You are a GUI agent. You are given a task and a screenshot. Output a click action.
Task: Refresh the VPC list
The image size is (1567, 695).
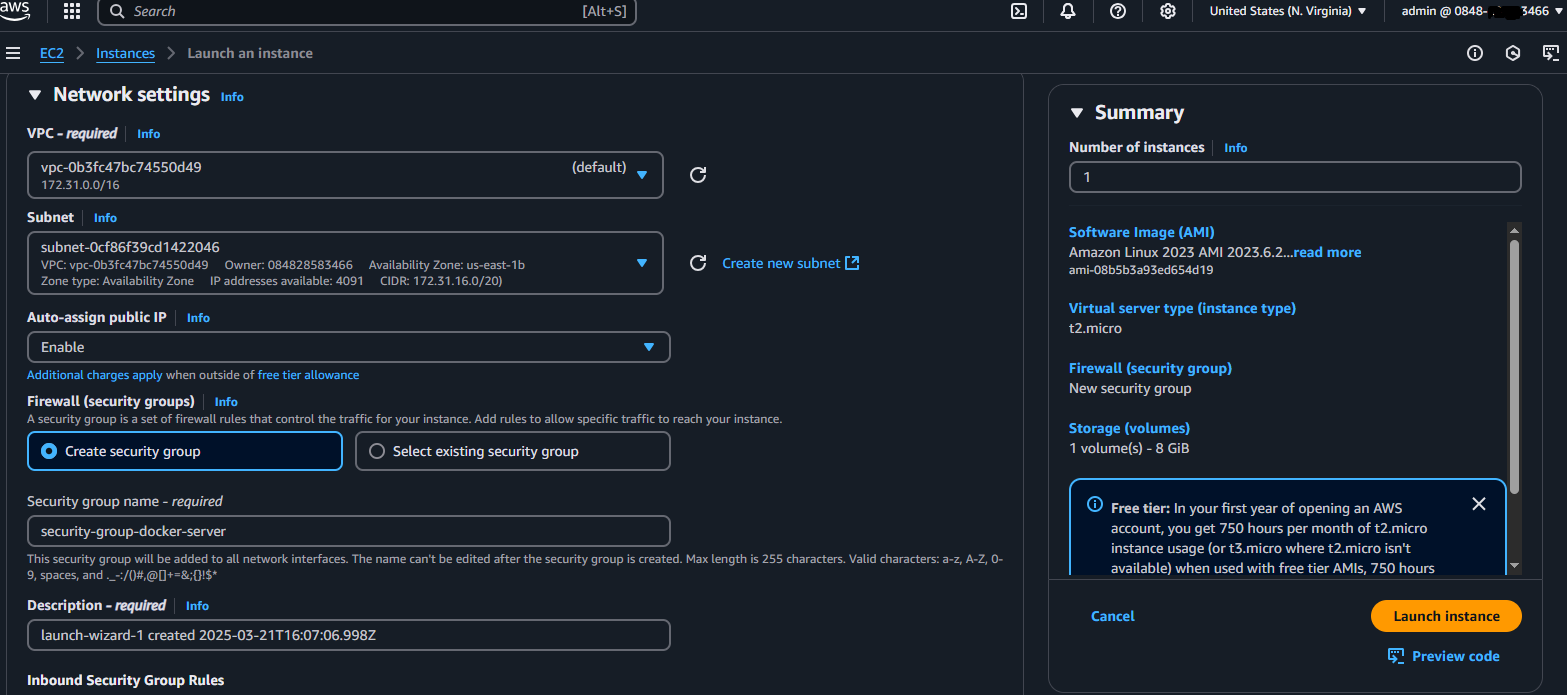click(699, 175)
